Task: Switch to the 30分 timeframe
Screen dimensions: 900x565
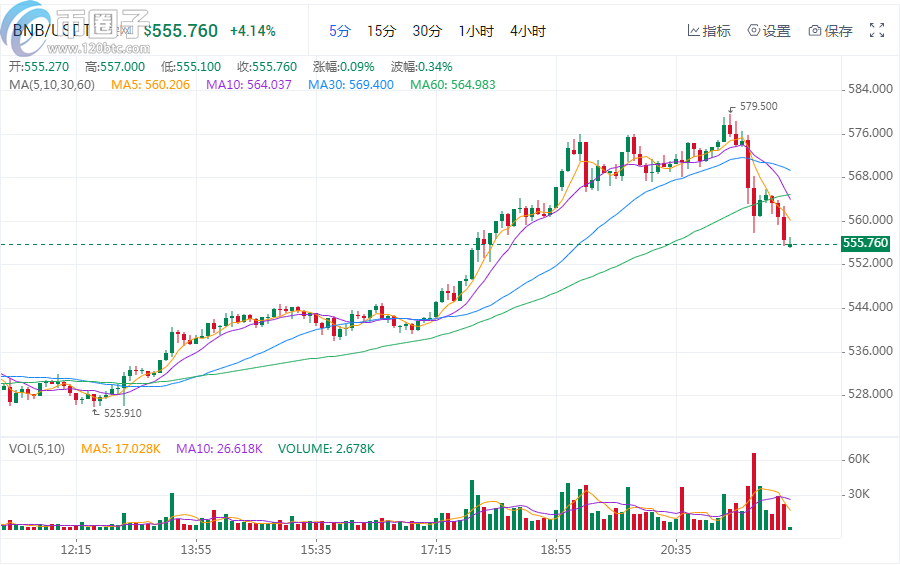Action: point(427,31)
